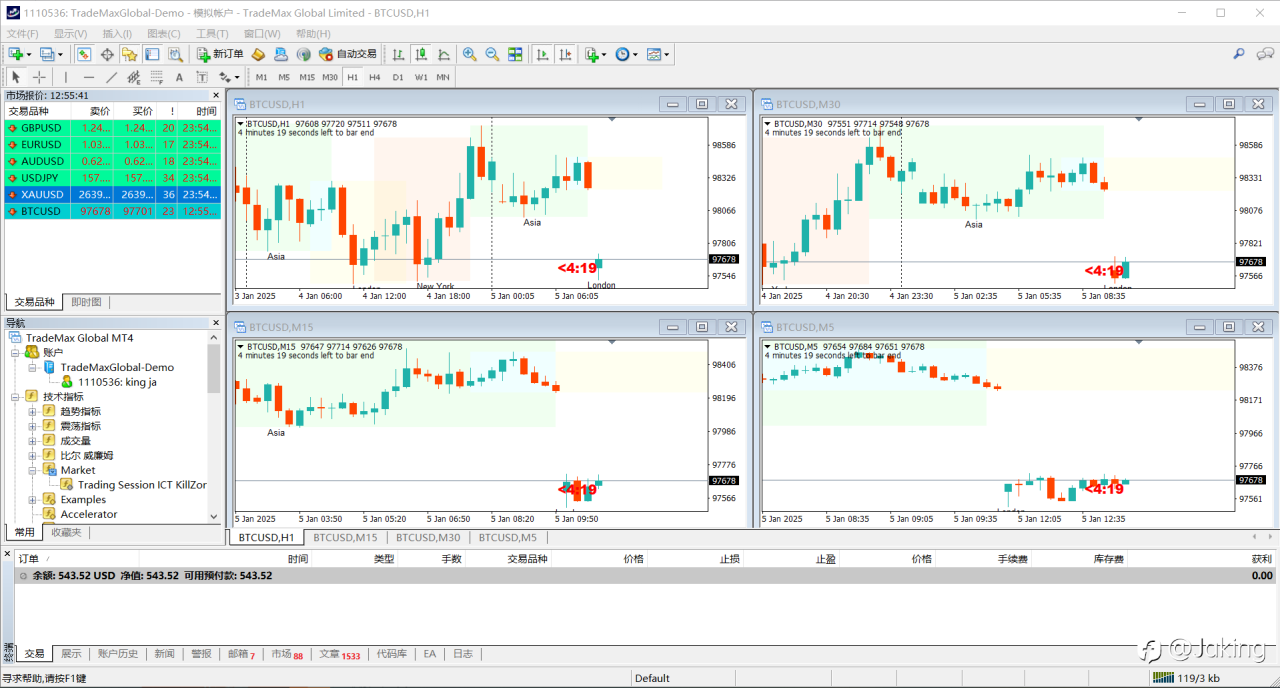Viewport: 1280px width, 688px height.
Task: Click the zoom out magnifier icon
Action: pyautogui.click(x=492, y=54)
